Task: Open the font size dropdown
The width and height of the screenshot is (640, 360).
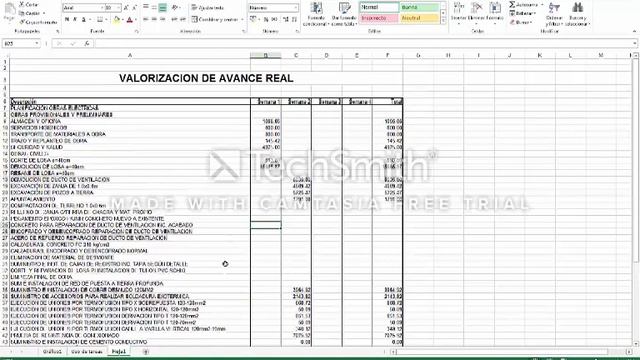Action: pos(118,8)
